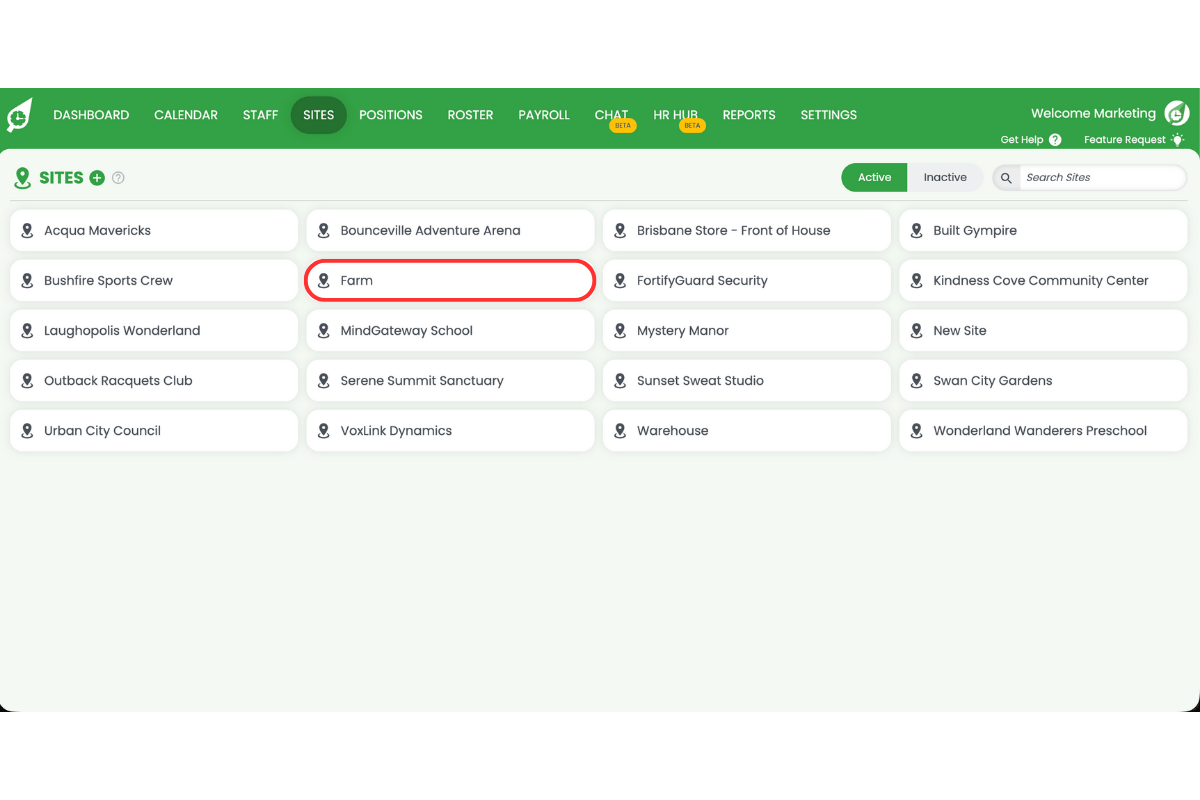Image resolution: width=1200 pixels, height=800 pixels.
Task: Open the Sites help question mark icon
Action: coord(118,177)
